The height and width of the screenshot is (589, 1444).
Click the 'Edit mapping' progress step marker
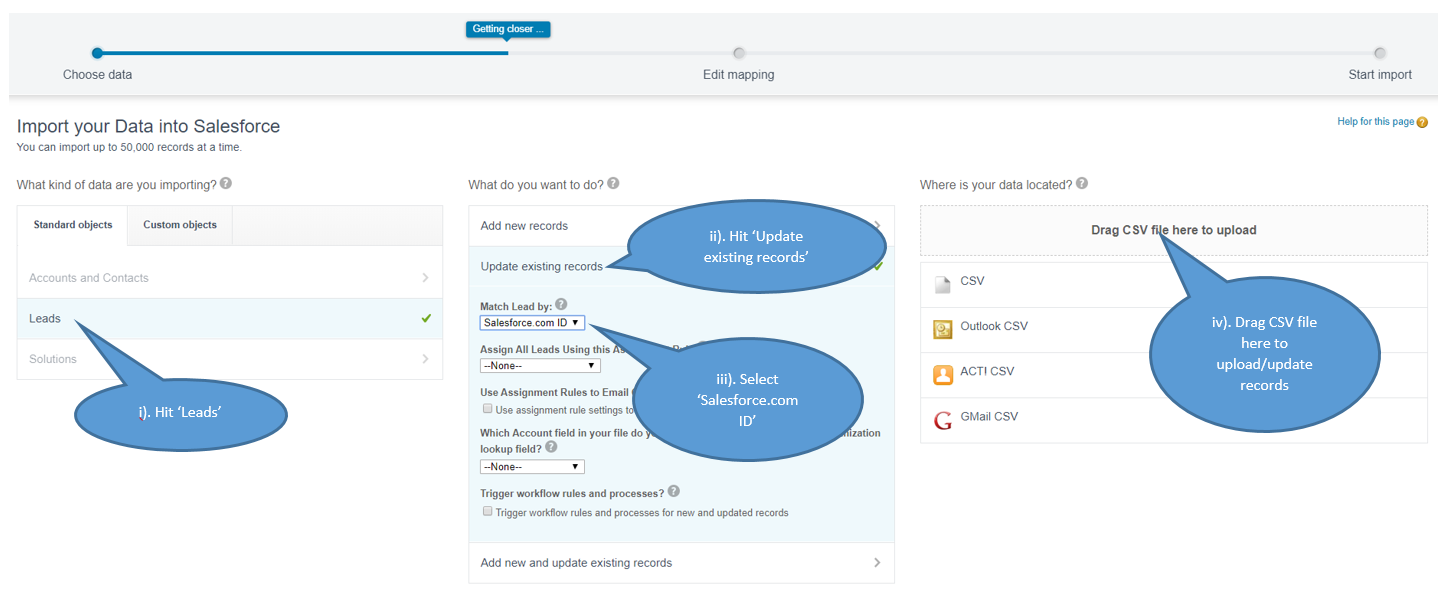[x=738, y=53]
